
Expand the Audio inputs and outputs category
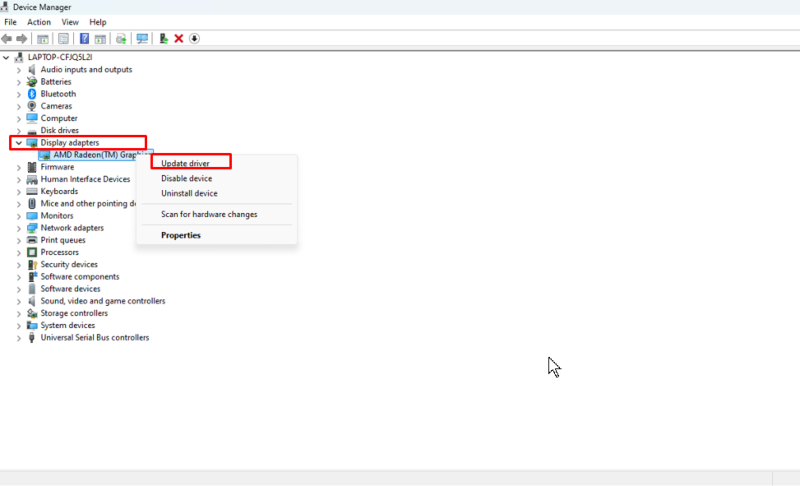click(18, 70)
